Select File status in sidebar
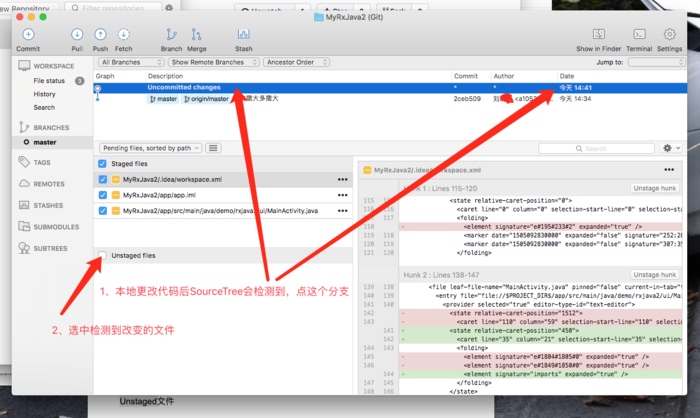Viewport: 700px width, 418px height. (49, 81)
